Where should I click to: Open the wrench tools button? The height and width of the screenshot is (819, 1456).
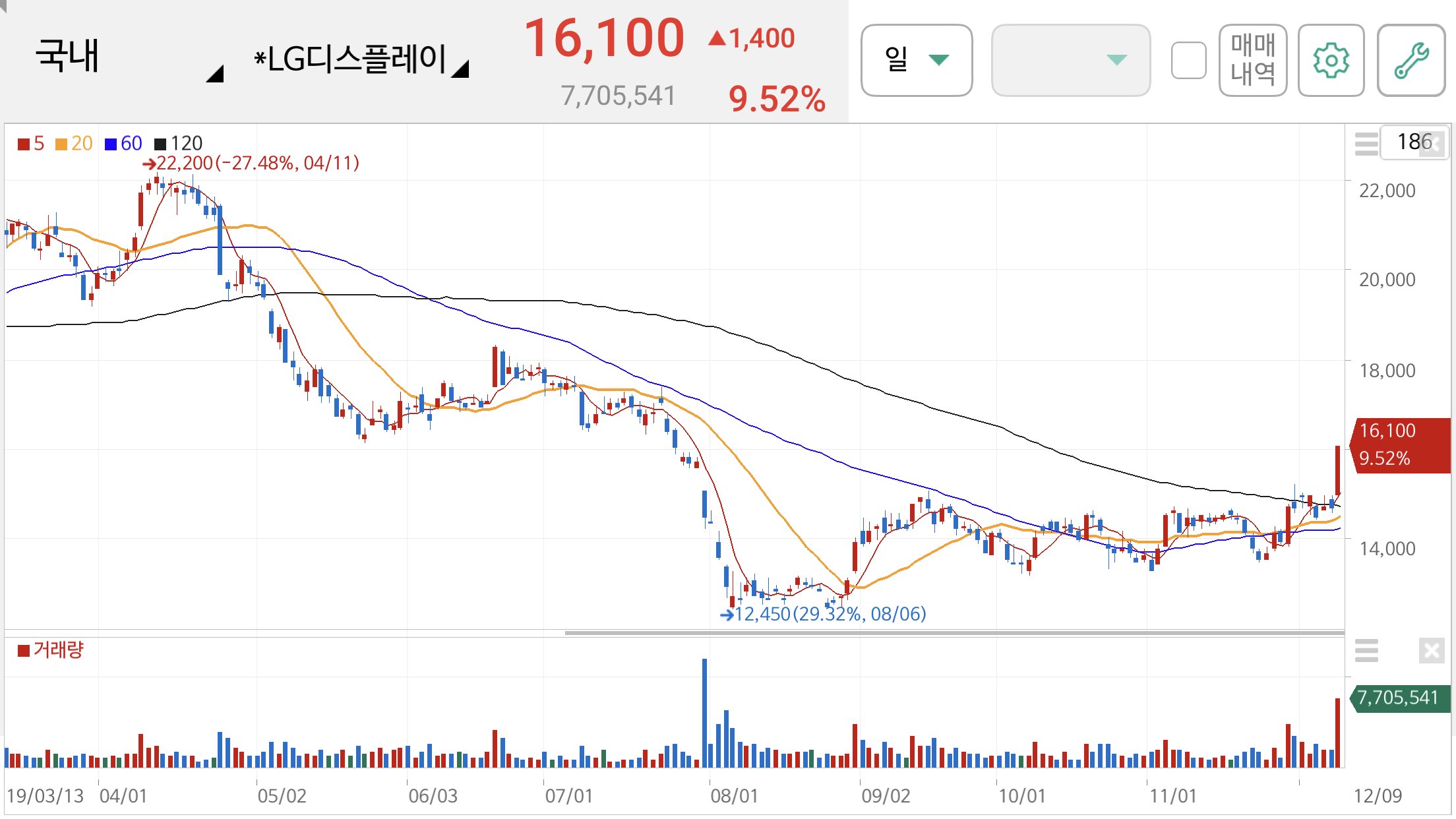(x=1411, y=61)
